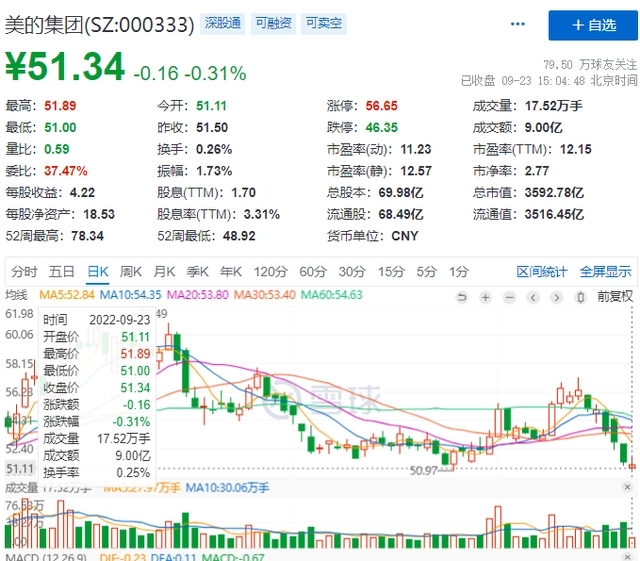Click the 可融资 tag

click(273, 23)
